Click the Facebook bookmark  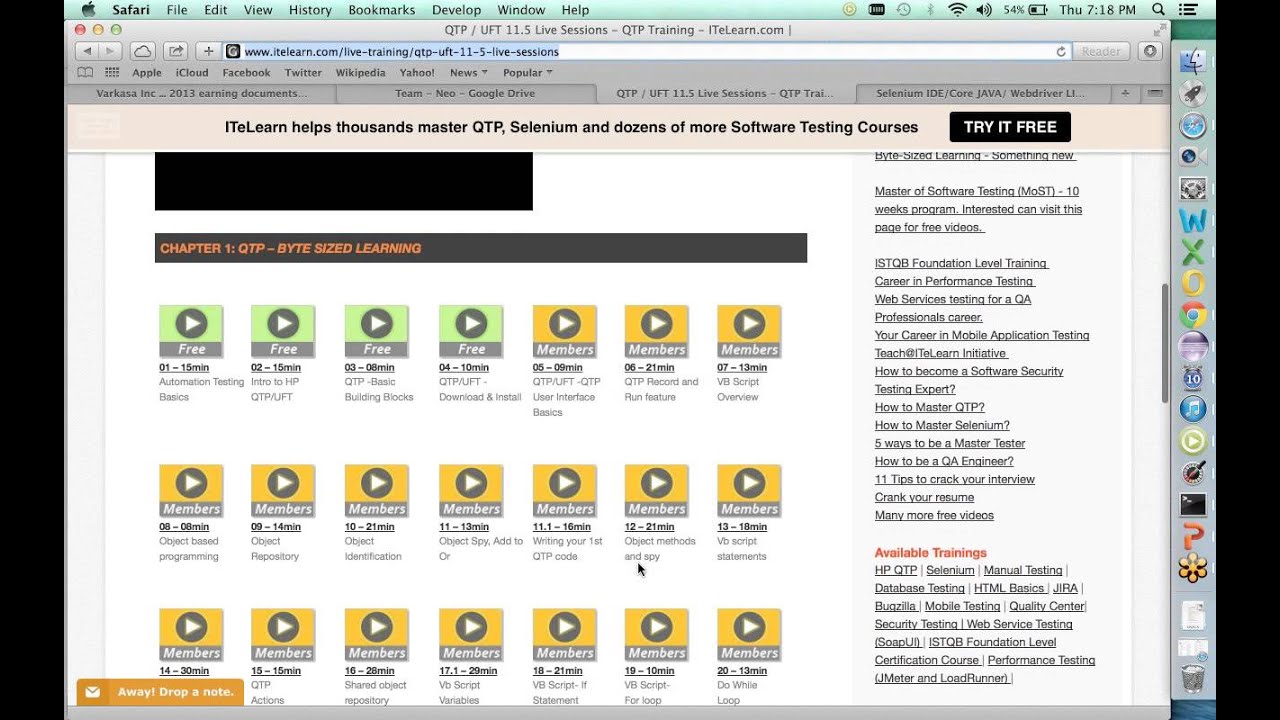click(246, 72)
